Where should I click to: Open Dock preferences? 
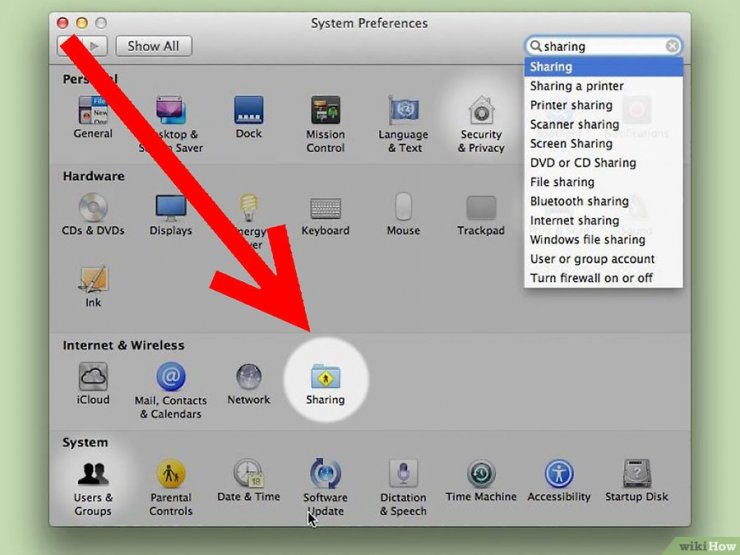[249, 111]
